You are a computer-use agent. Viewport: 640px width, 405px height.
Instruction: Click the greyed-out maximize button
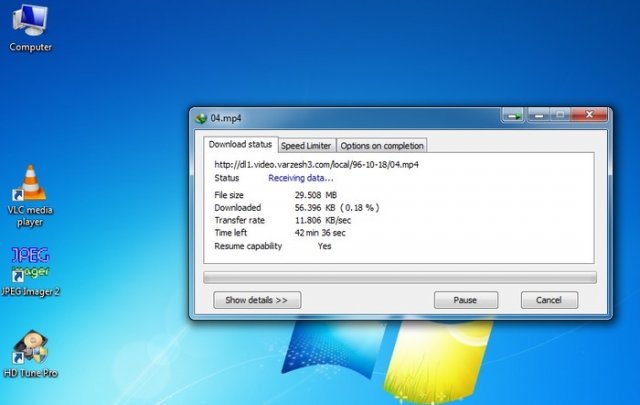(x=561, y=116)
